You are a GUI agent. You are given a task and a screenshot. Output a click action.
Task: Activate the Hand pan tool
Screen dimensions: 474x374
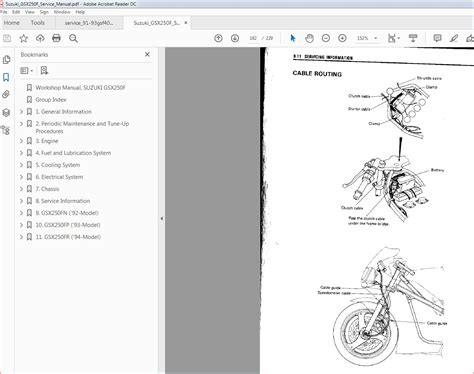[309, 38]
